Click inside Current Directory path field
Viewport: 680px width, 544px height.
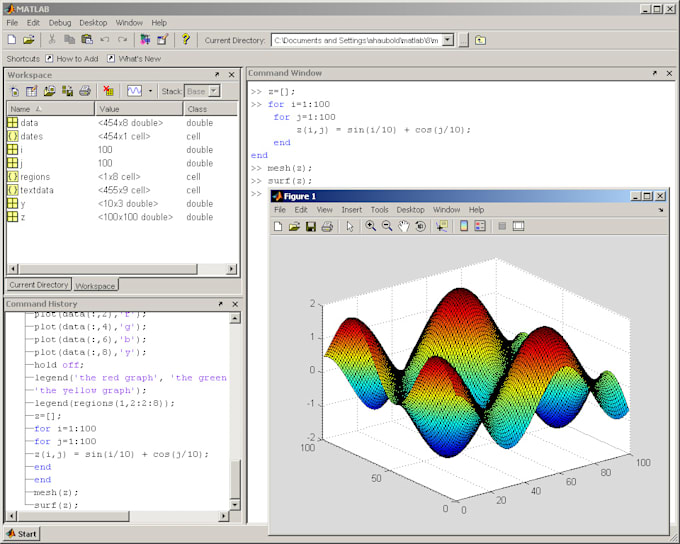[x=357, y=40]
